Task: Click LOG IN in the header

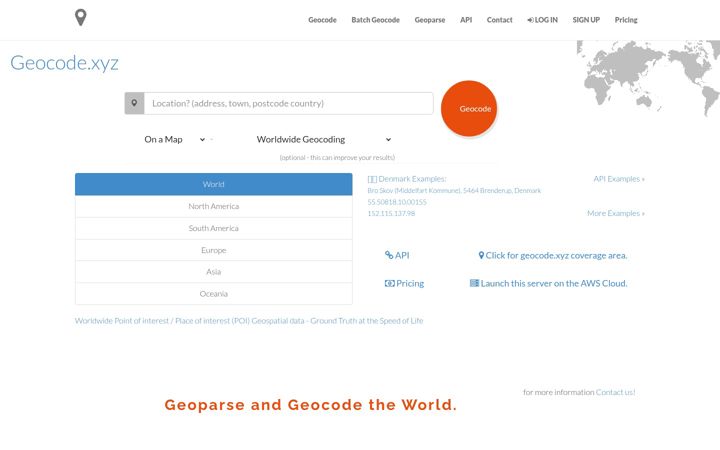Action: [543, 20]
